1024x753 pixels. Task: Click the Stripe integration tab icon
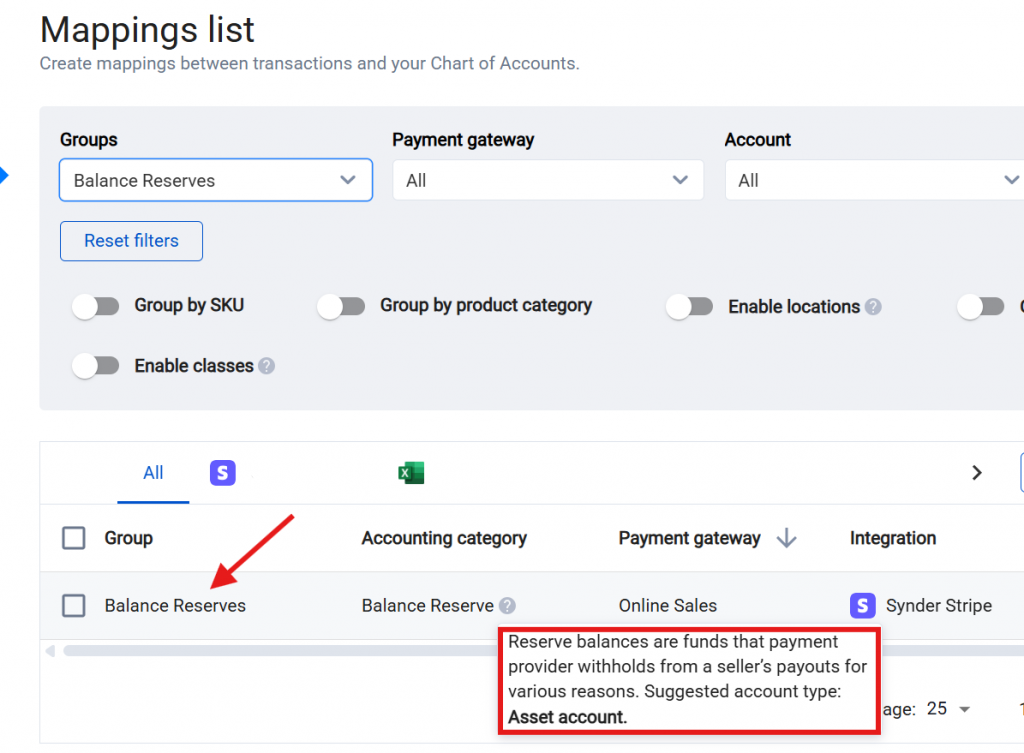tap(222, 473)
